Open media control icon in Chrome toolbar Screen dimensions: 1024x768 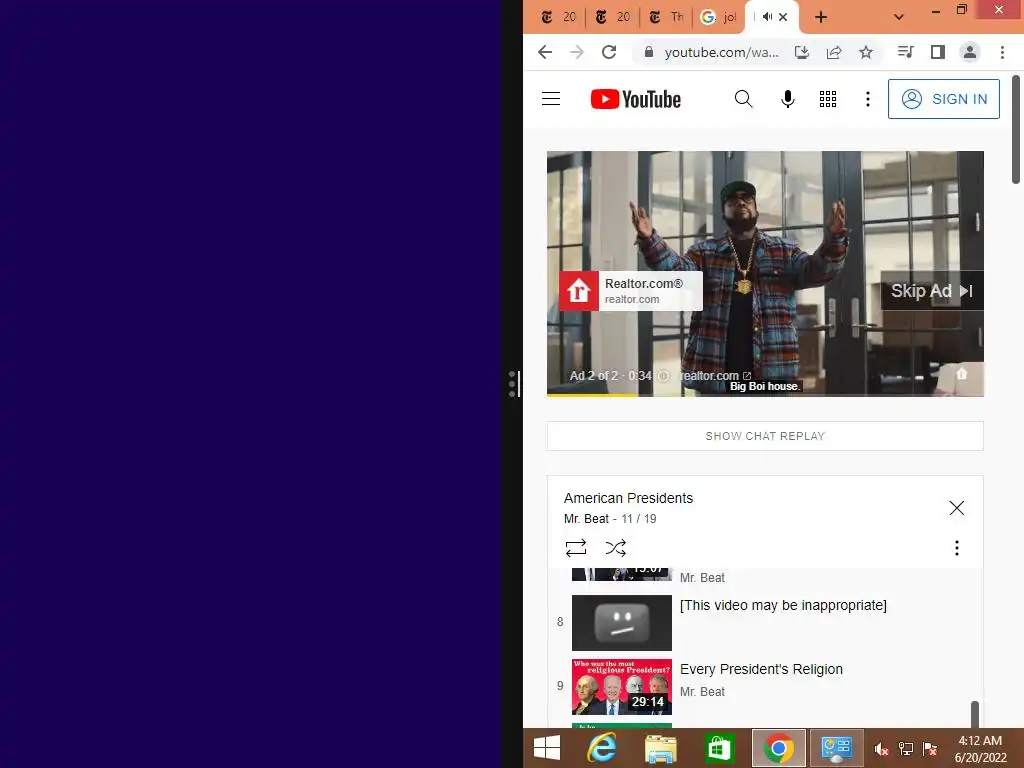click(905, 52)
